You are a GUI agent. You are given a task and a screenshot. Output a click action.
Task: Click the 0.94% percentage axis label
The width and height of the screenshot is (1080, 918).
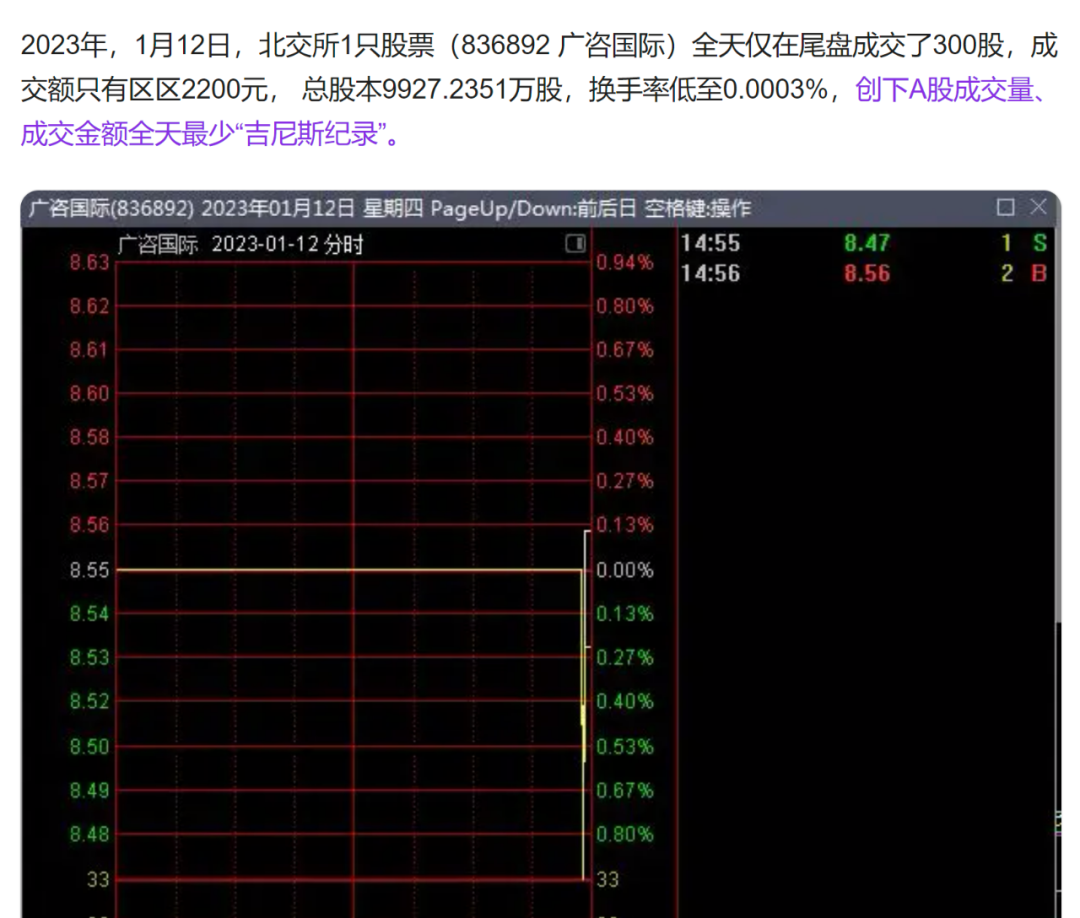625,262
